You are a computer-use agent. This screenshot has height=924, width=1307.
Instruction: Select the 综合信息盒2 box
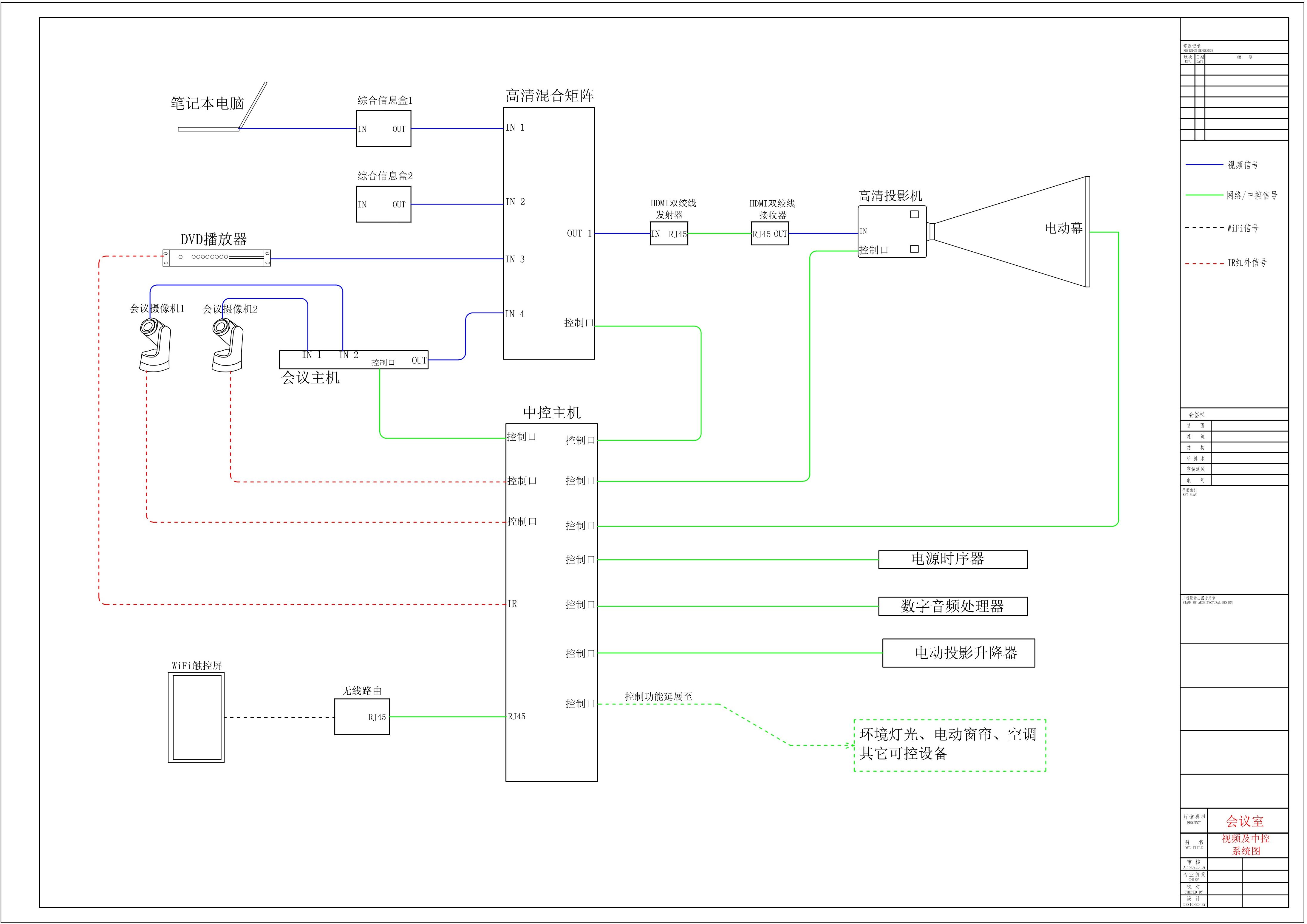pyautogui.click(x=384, y=204)
